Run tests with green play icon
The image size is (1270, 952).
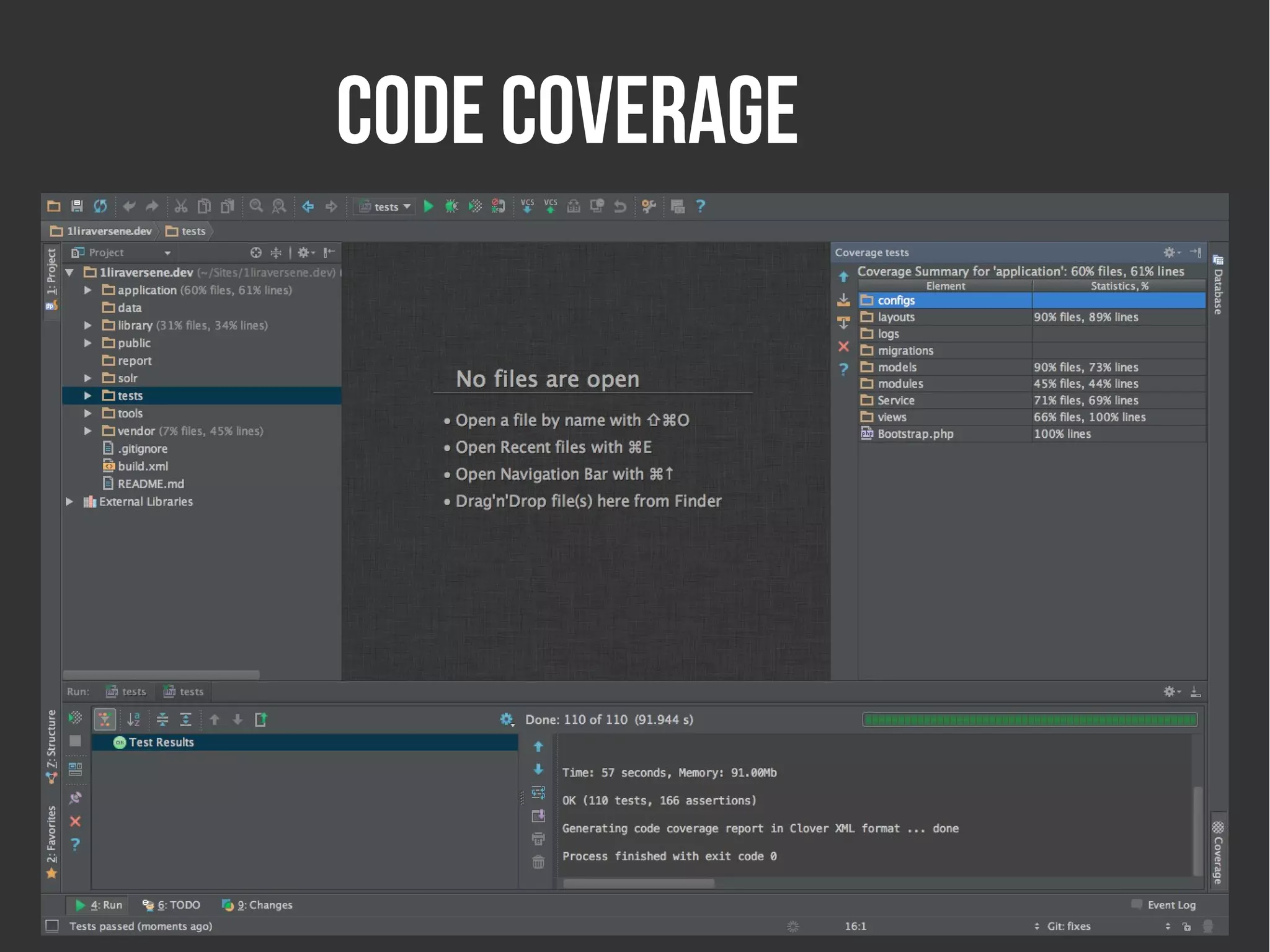click(429, 207)
